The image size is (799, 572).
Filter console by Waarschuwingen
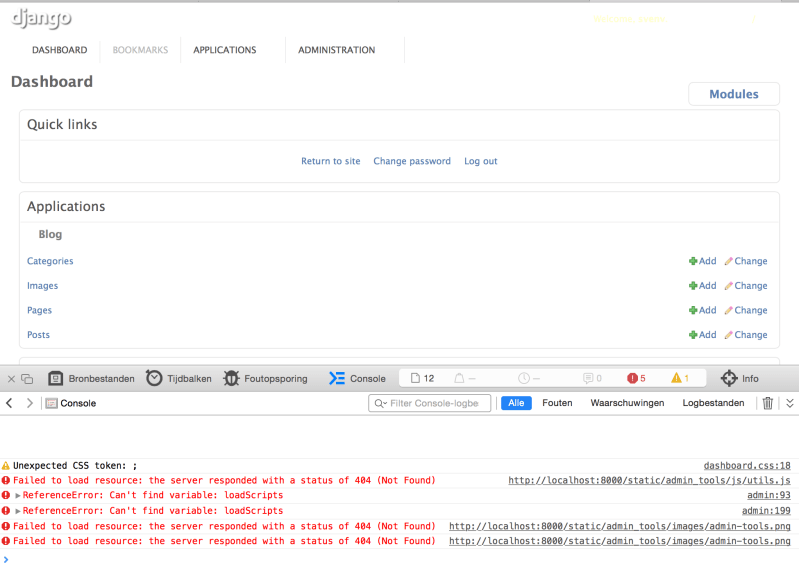[x=627, y=403]
